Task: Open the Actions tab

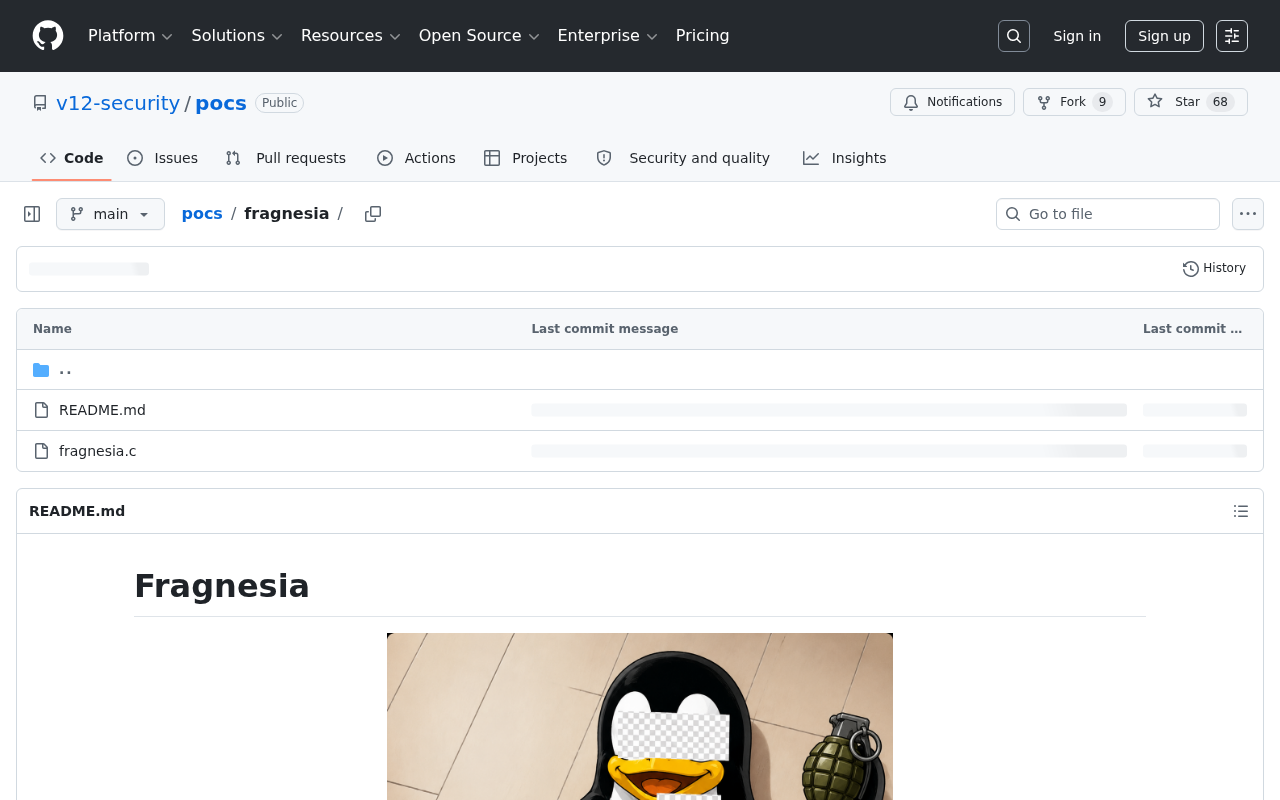Action: point(416,158)
